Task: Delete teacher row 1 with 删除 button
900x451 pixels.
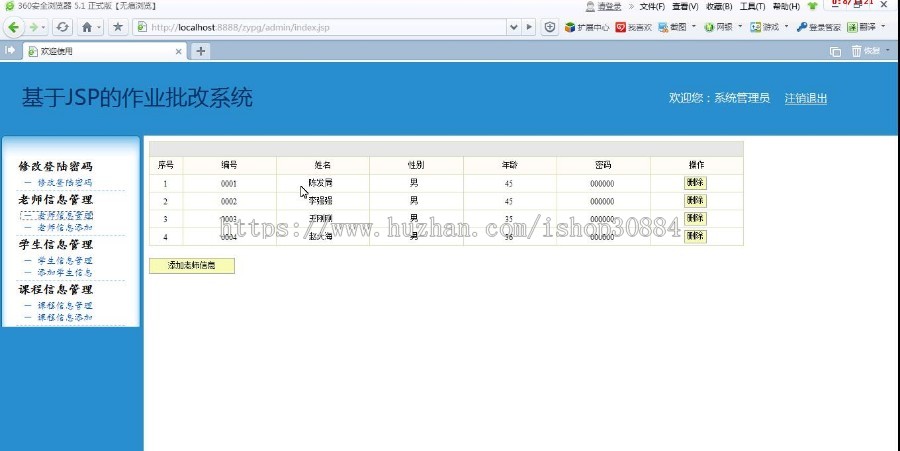Action: coord(695,183)
